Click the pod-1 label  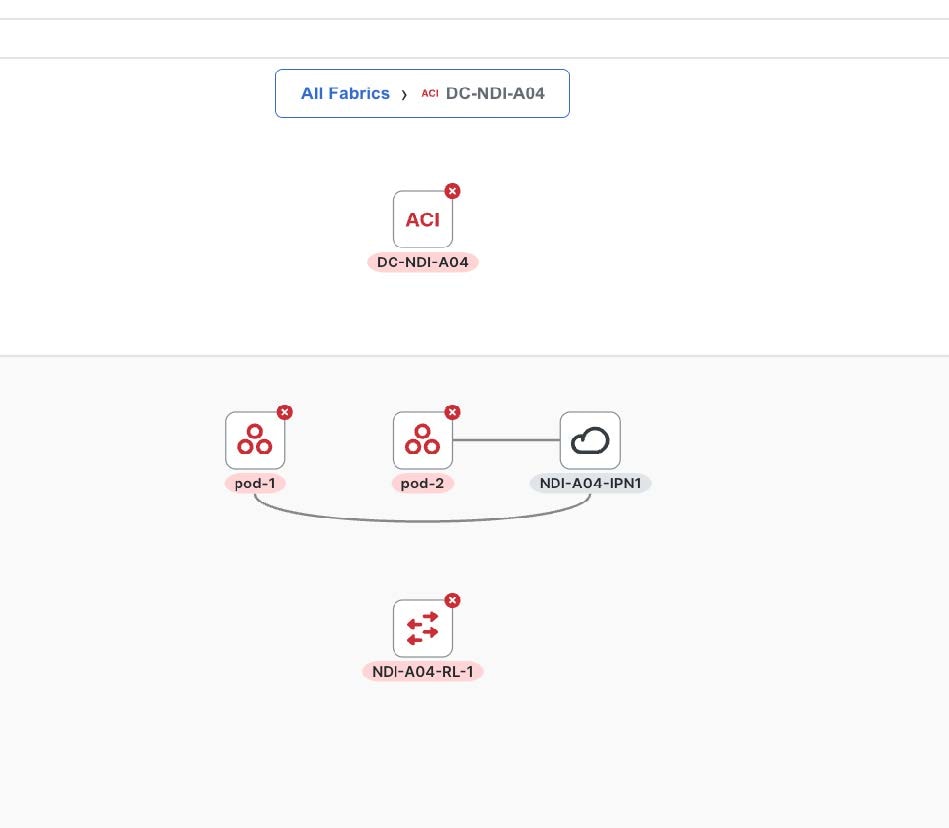pos(255,484)
